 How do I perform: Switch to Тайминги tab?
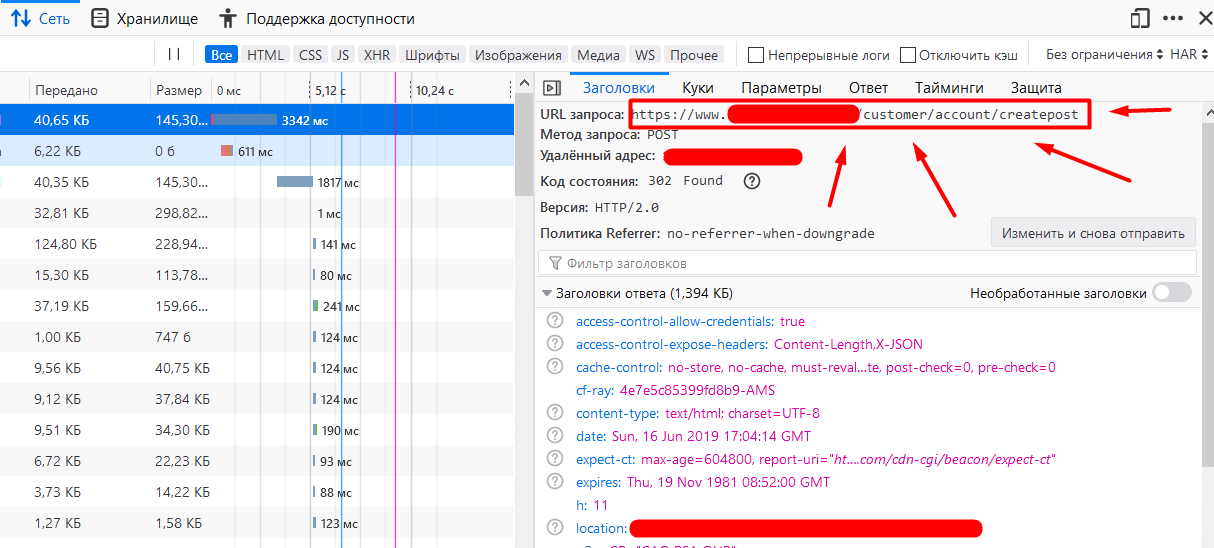[949, 88]
